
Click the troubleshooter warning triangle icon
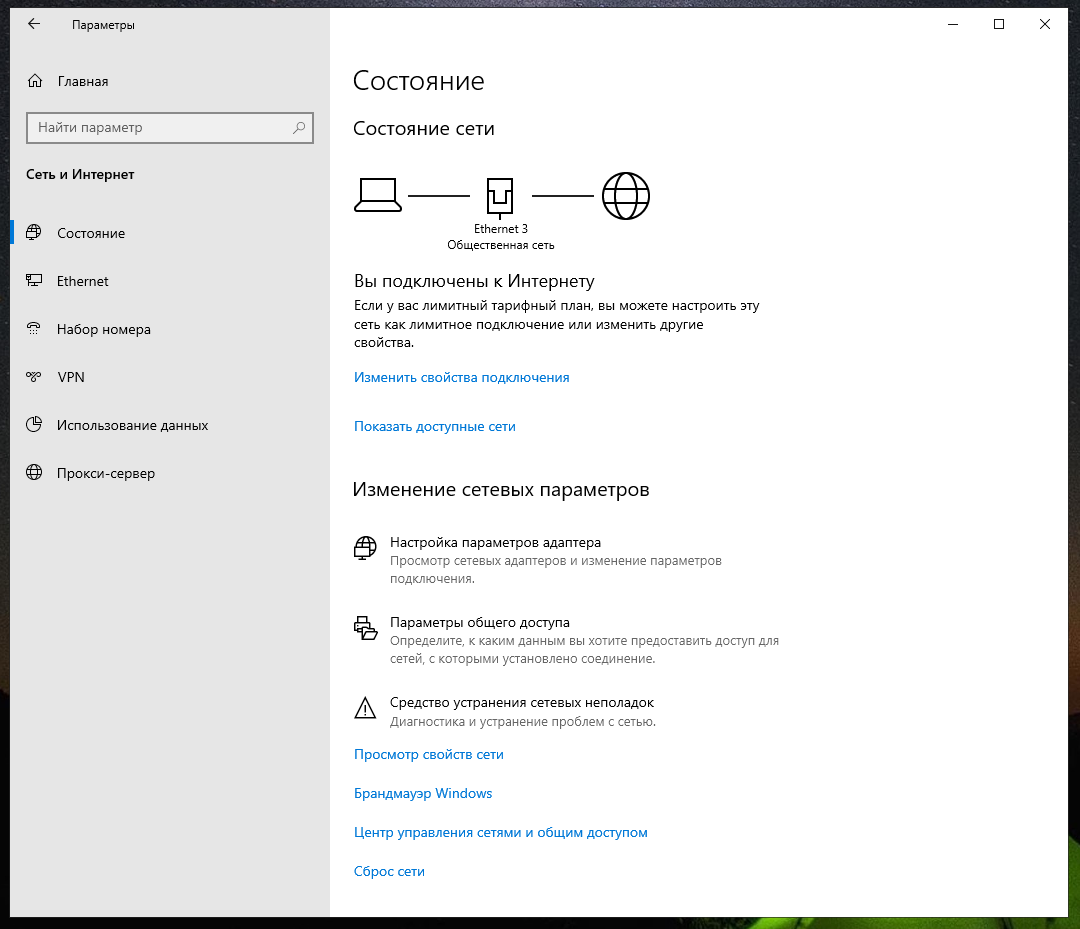[x=365, y=708]
